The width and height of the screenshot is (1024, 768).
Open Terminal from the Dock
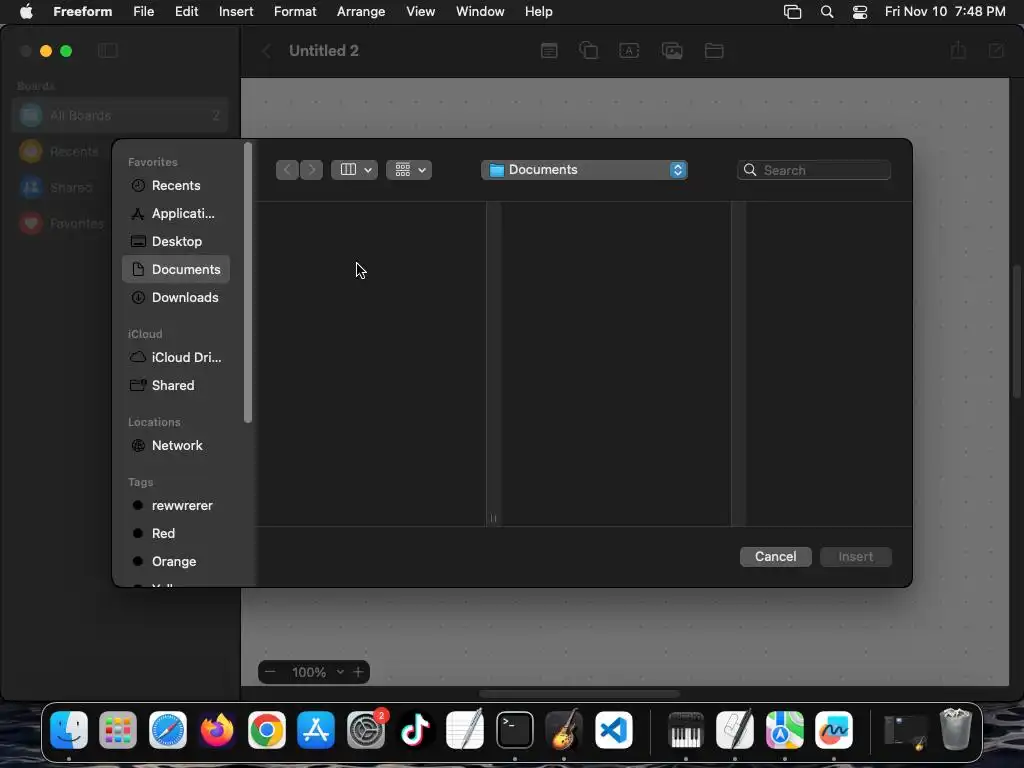click(515, 730)
